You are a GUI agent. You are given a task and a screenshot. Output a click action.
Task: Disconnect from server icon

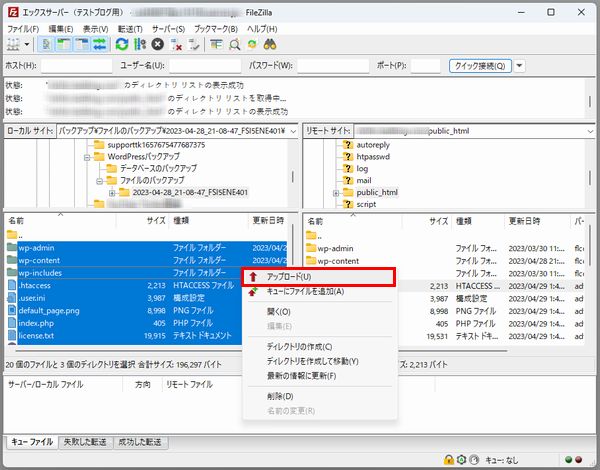[176, 45]
